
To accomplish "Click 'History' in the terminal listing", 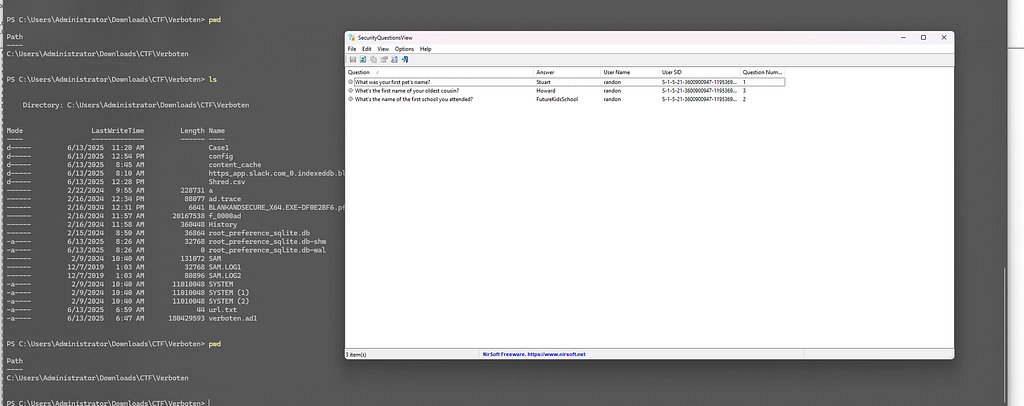I will click(x=223, y=224).
